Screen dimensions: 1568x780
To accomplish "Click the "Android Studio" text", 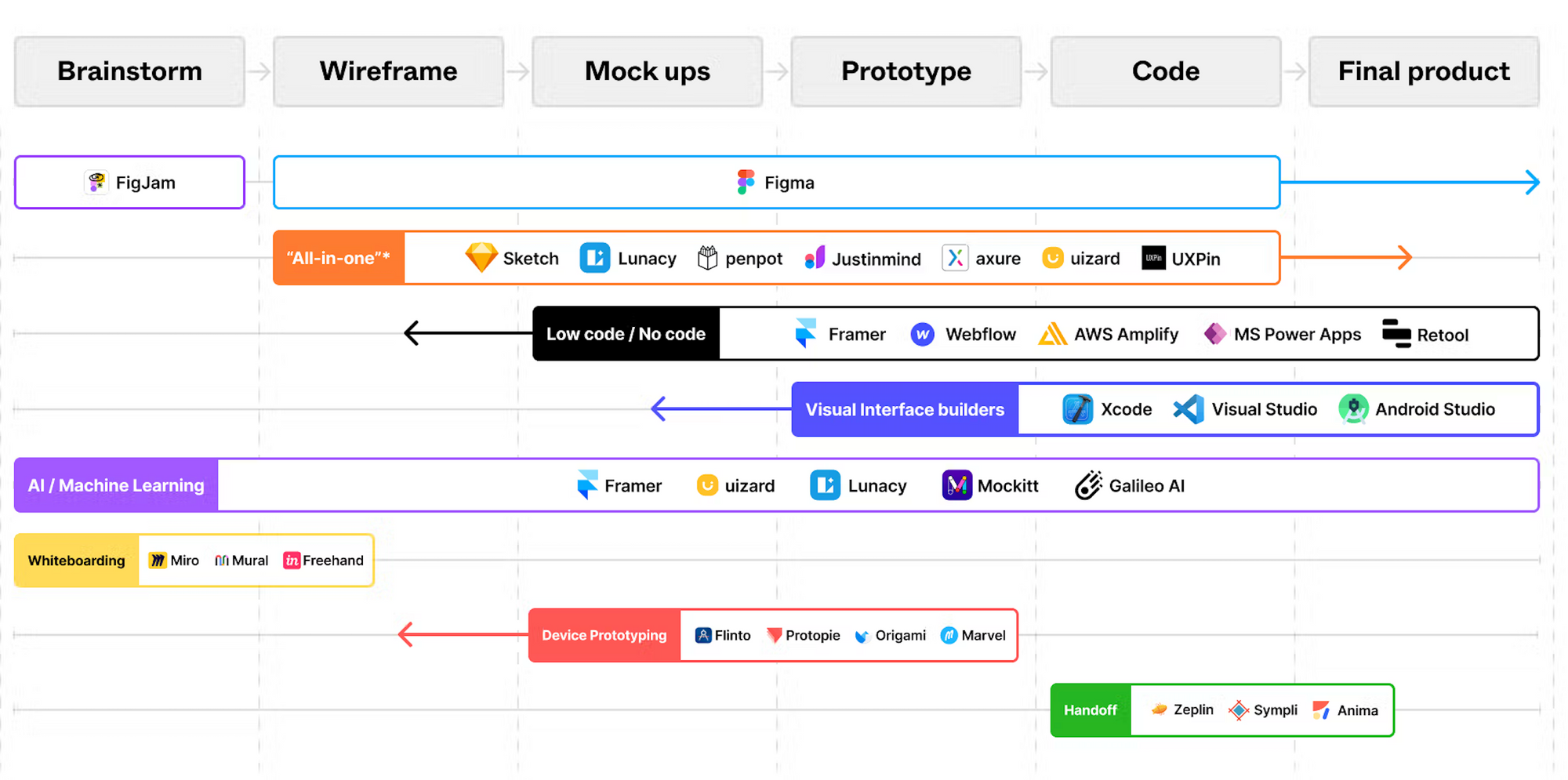I will (x=1436, y=409).
